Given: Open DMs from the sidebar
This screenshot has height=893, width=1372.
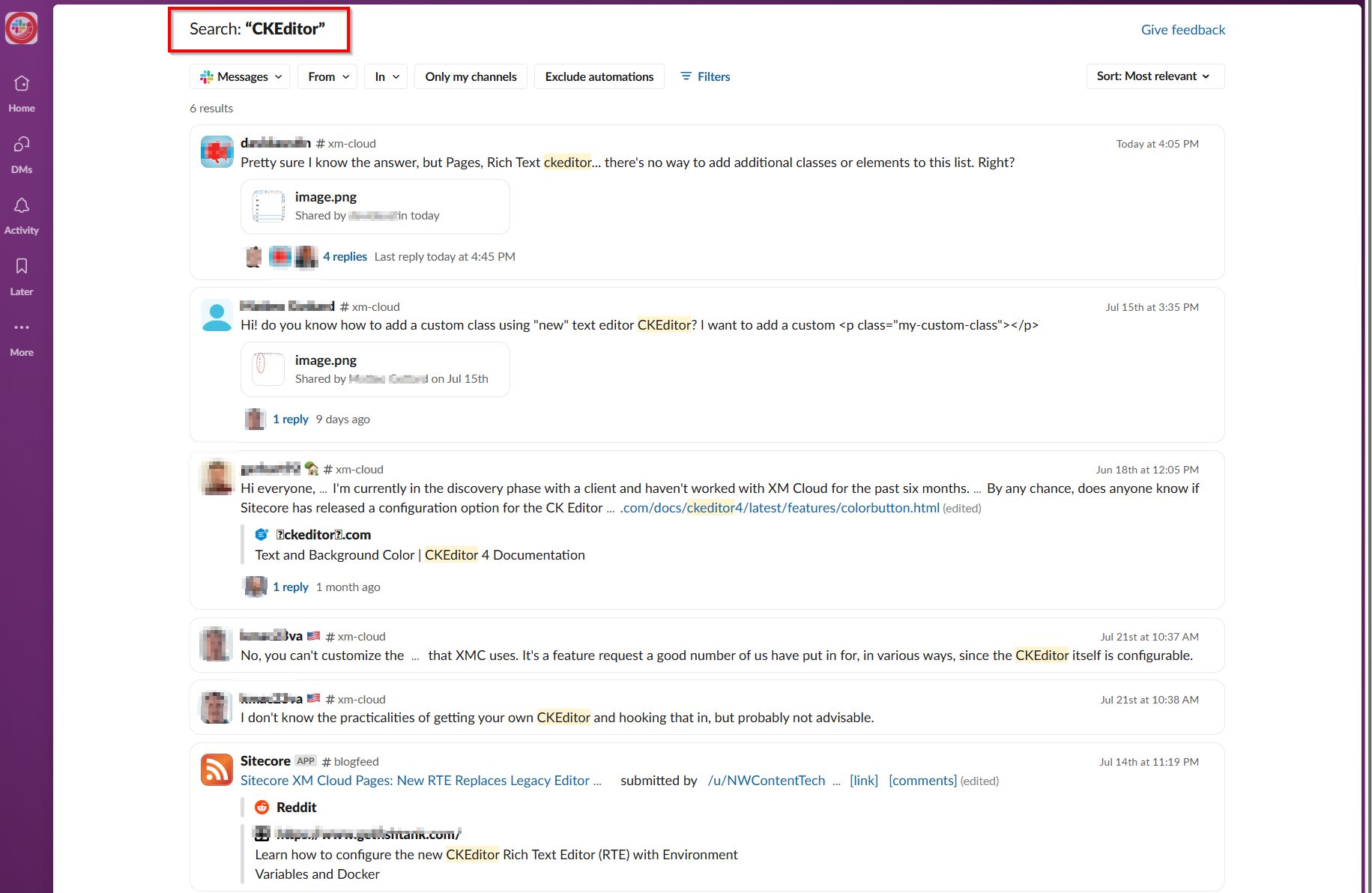Looking at the screenshot, I should point(22,145).
